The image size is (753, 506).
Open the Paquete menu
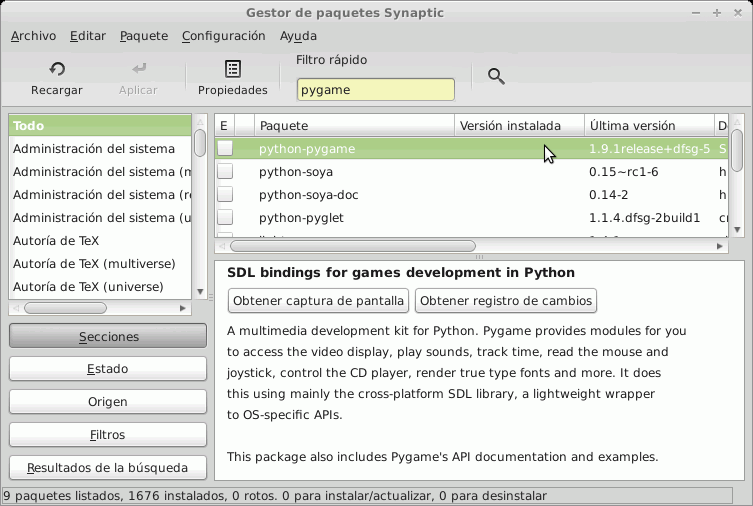(x=144, y=36)
